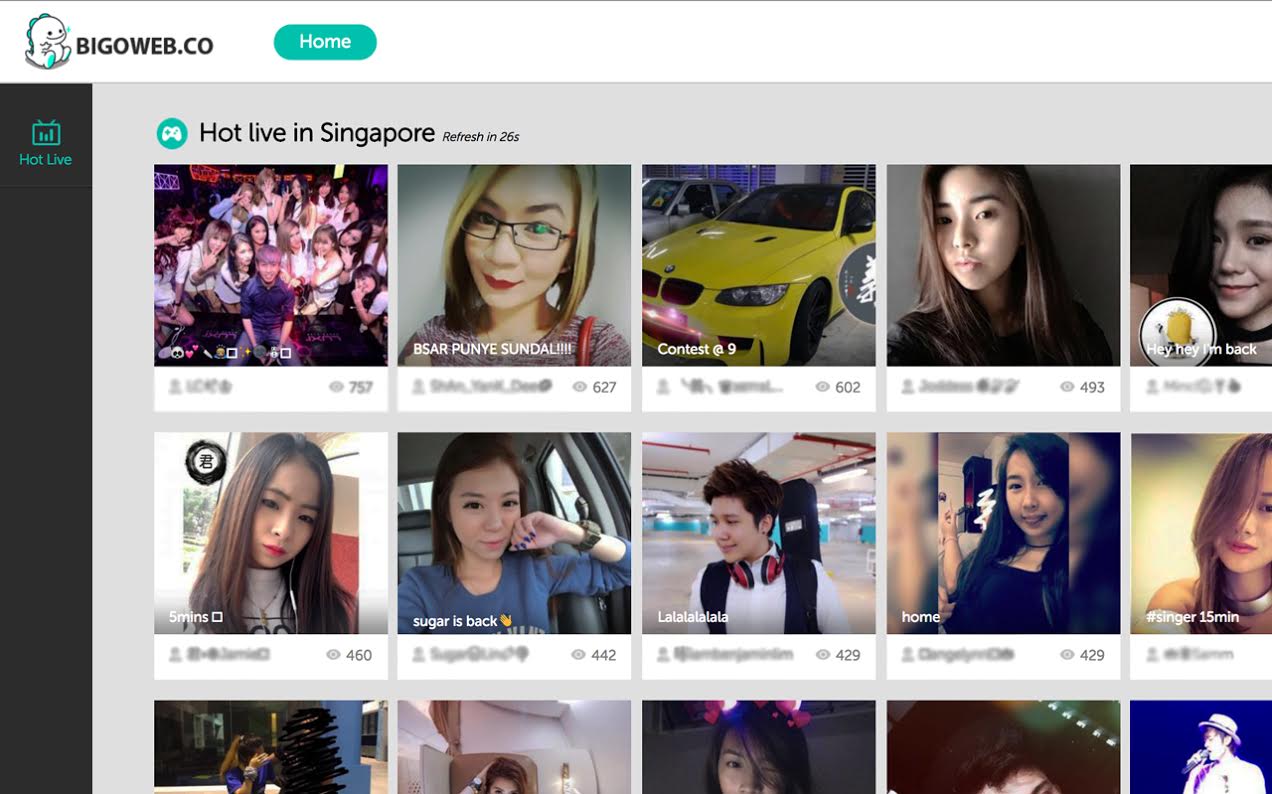Click the viewer count 602
The height and width of the screenshot is (794, 1272).
(x=848, y=388)
